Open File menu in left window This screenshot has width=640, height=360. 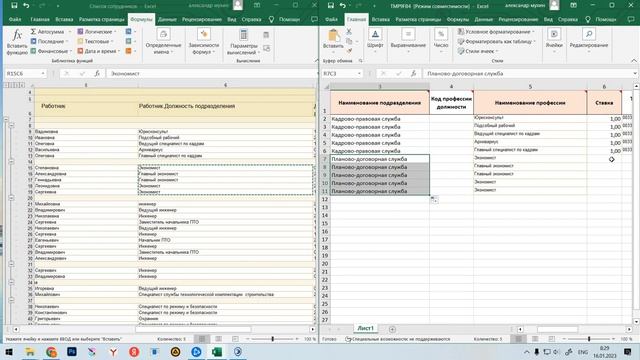pos(15,19)
